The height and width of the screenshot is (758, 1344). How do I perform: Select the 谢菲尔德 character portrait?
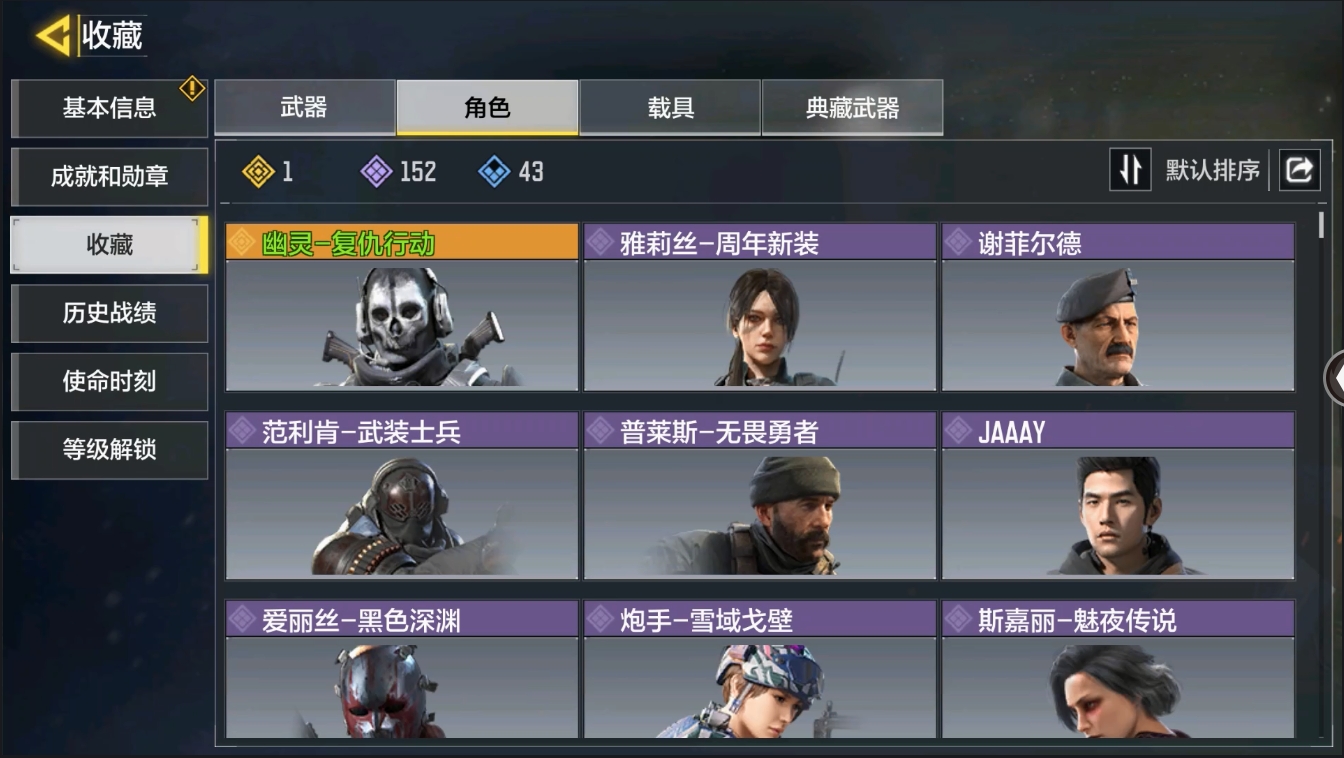tap(1118, 325)
